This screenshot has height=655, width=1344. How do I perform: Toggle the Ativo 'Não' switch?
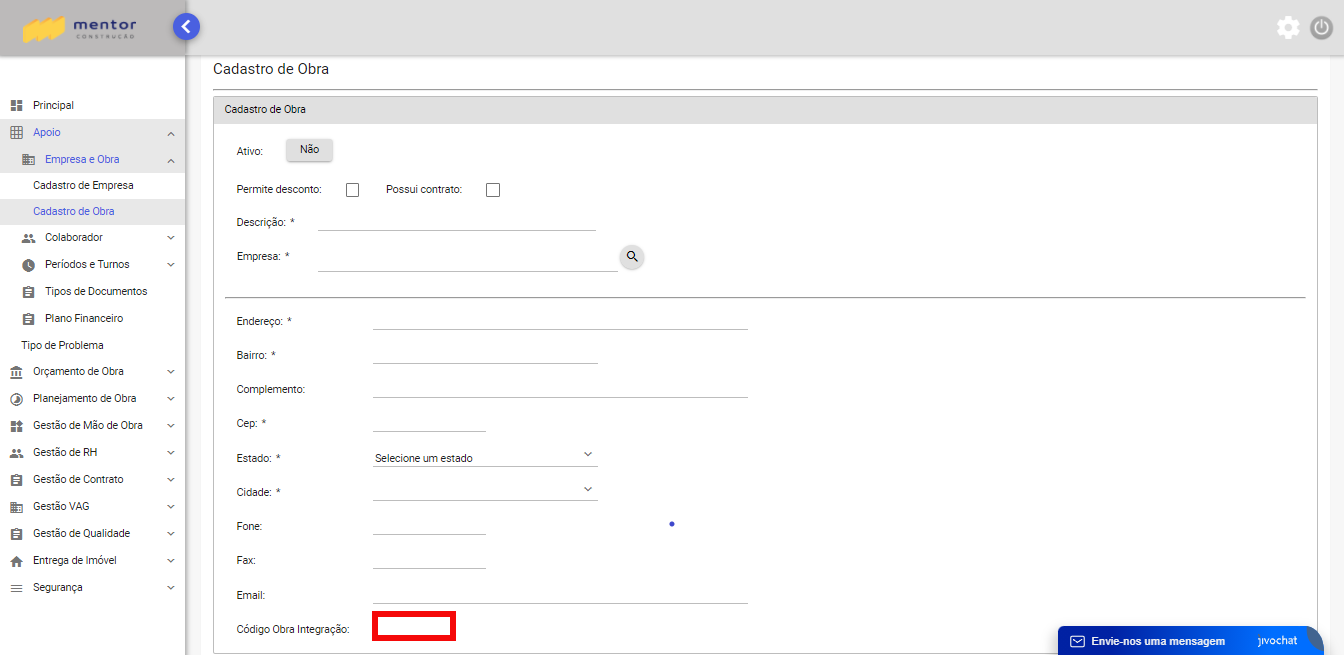point(309,150)
